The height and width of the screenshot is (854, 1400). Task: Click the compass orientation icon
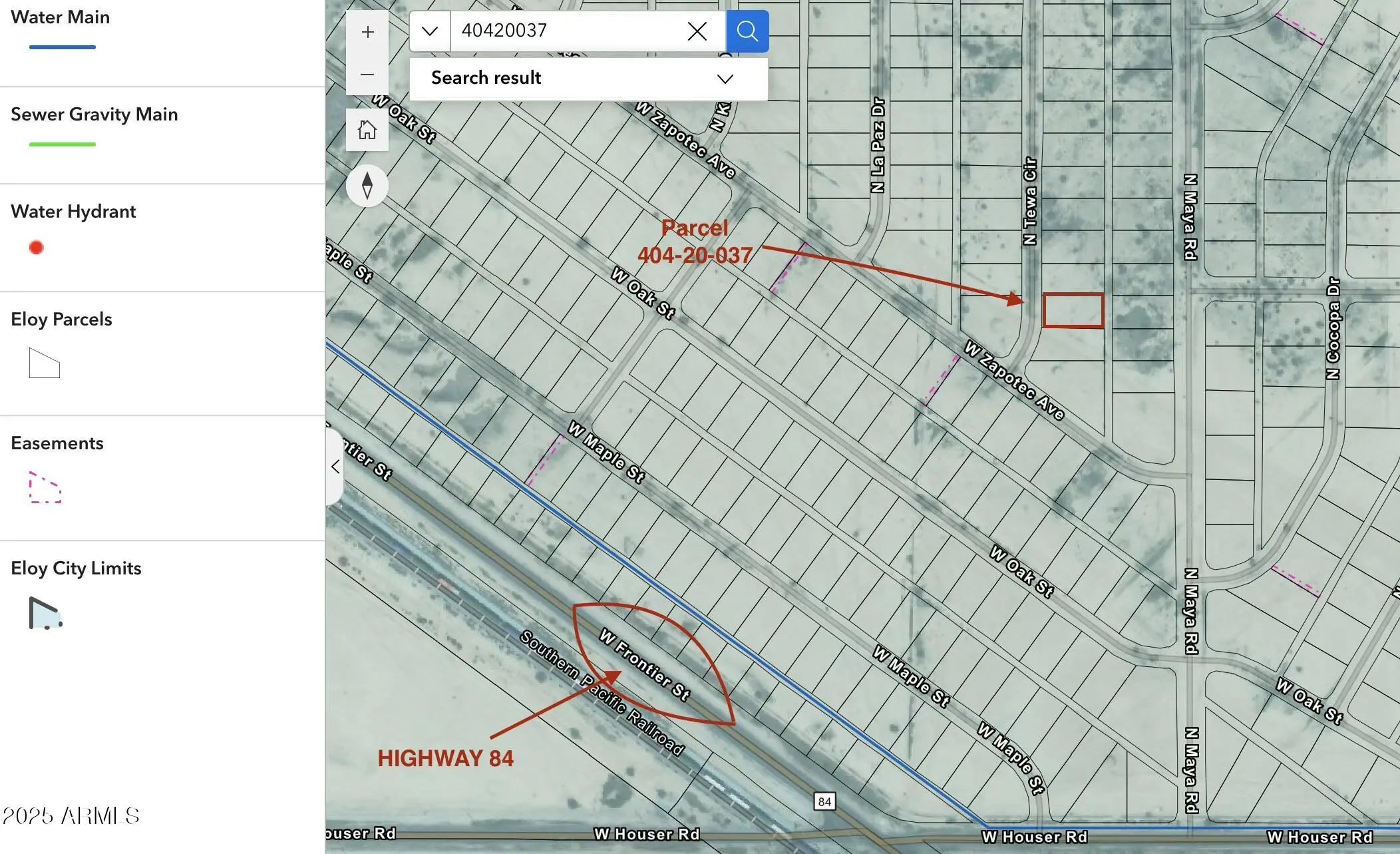(x=367, y=185)
